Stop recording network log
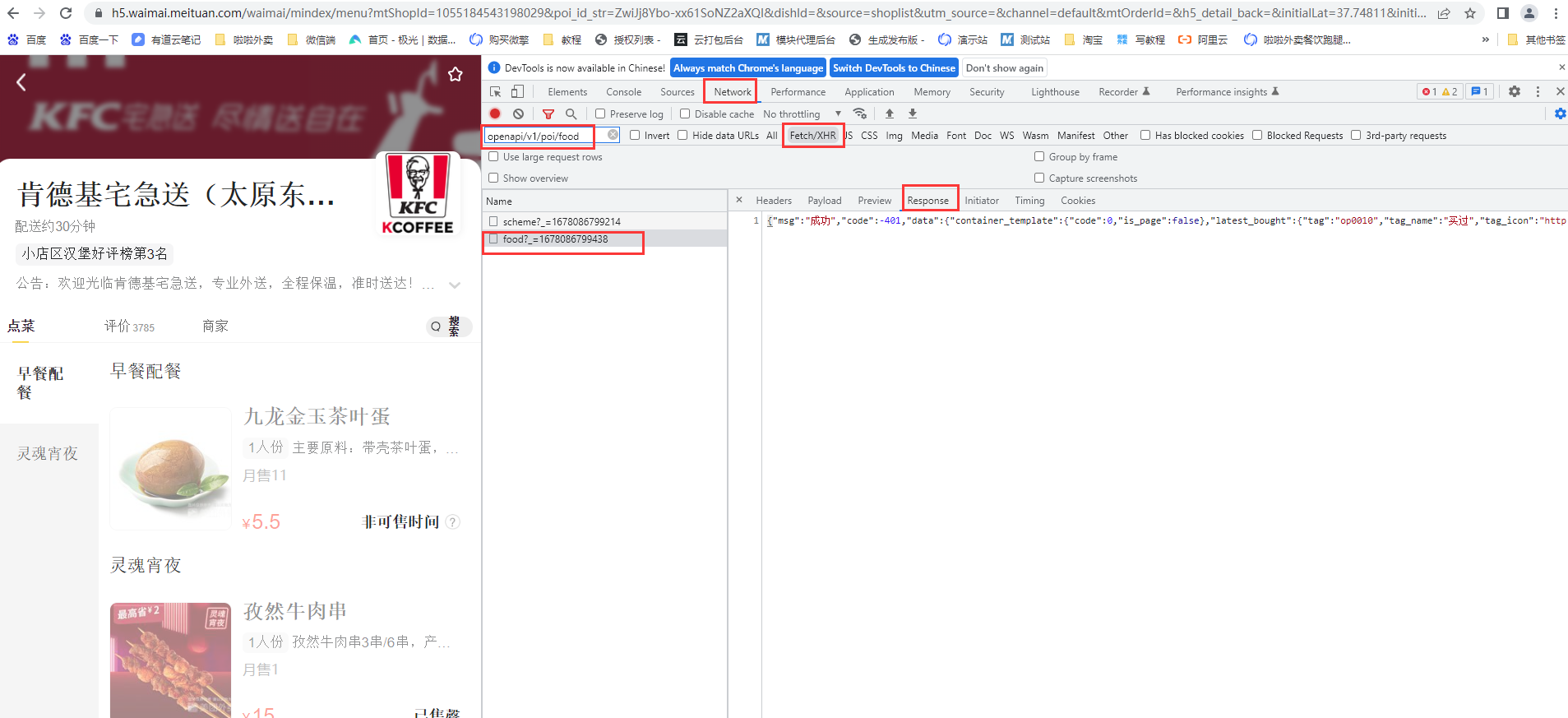 coord(495,113)
